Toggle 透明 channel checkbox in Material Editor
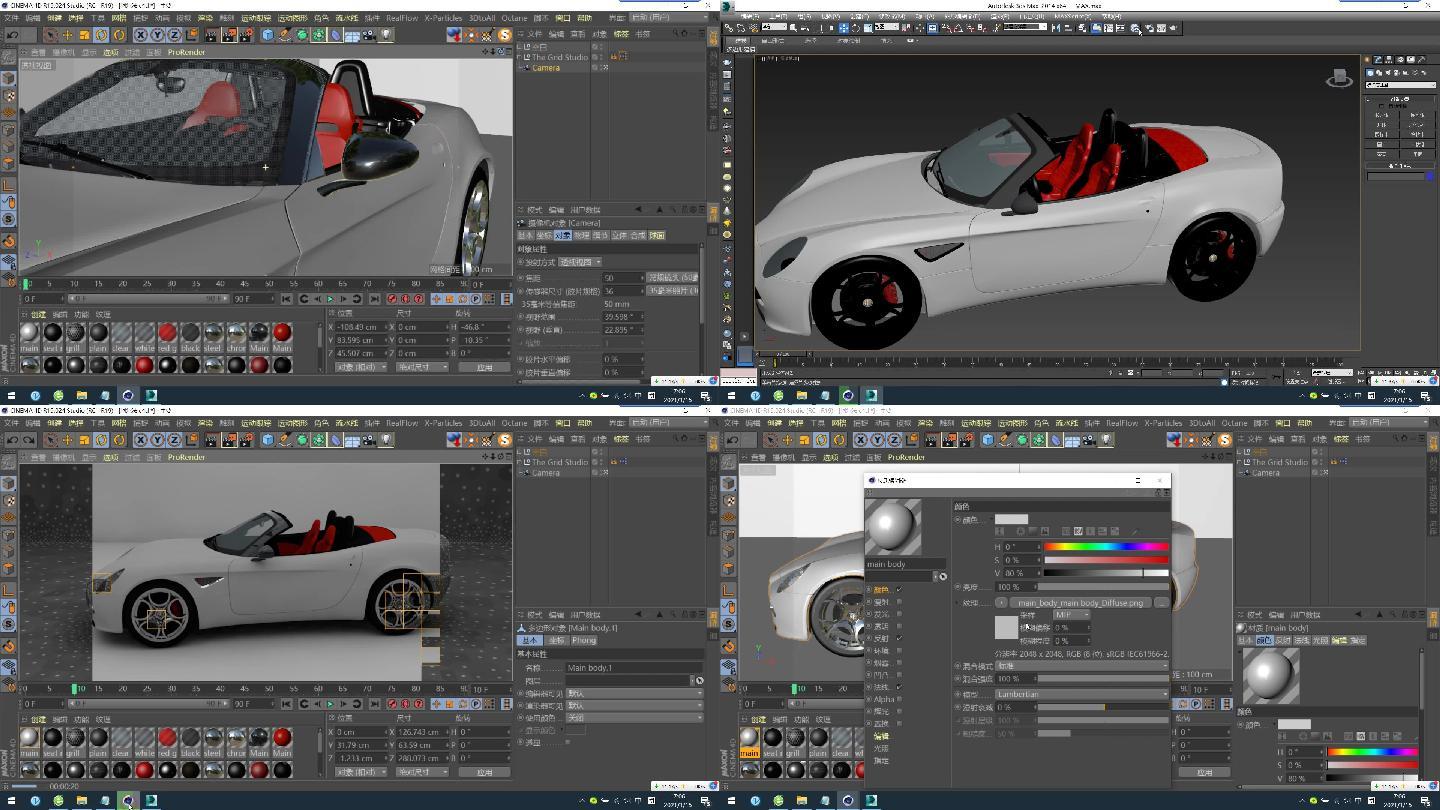Image resolution: width=1440 pixels, height=810 pixels. pyautogui.click(x=899, y=626)
